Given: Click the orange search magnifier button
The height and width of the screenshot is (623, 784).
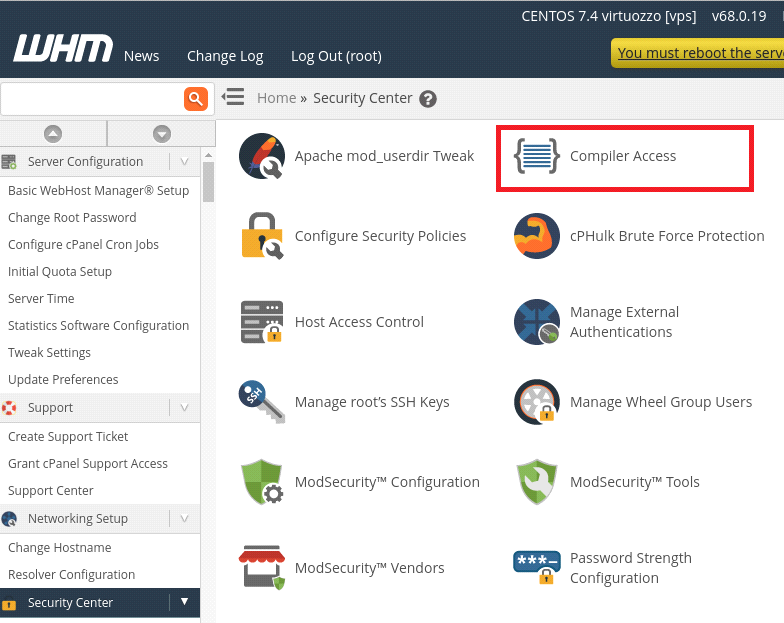Looking at the screenshot, I should click(196, 98).
